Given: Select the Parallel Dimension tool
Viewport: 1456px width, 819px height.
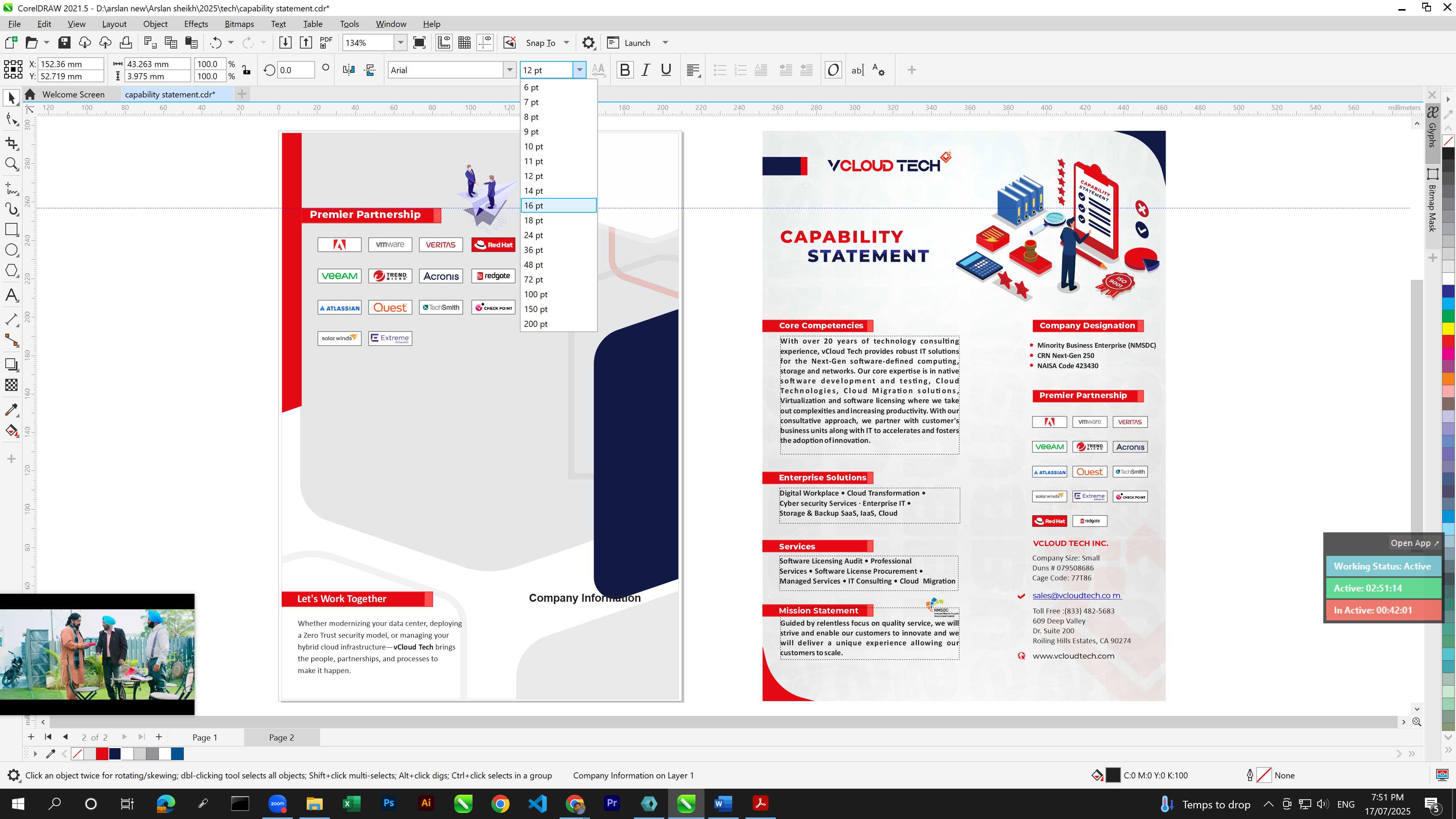Looking at the screenshot, I should pos(11,319).
